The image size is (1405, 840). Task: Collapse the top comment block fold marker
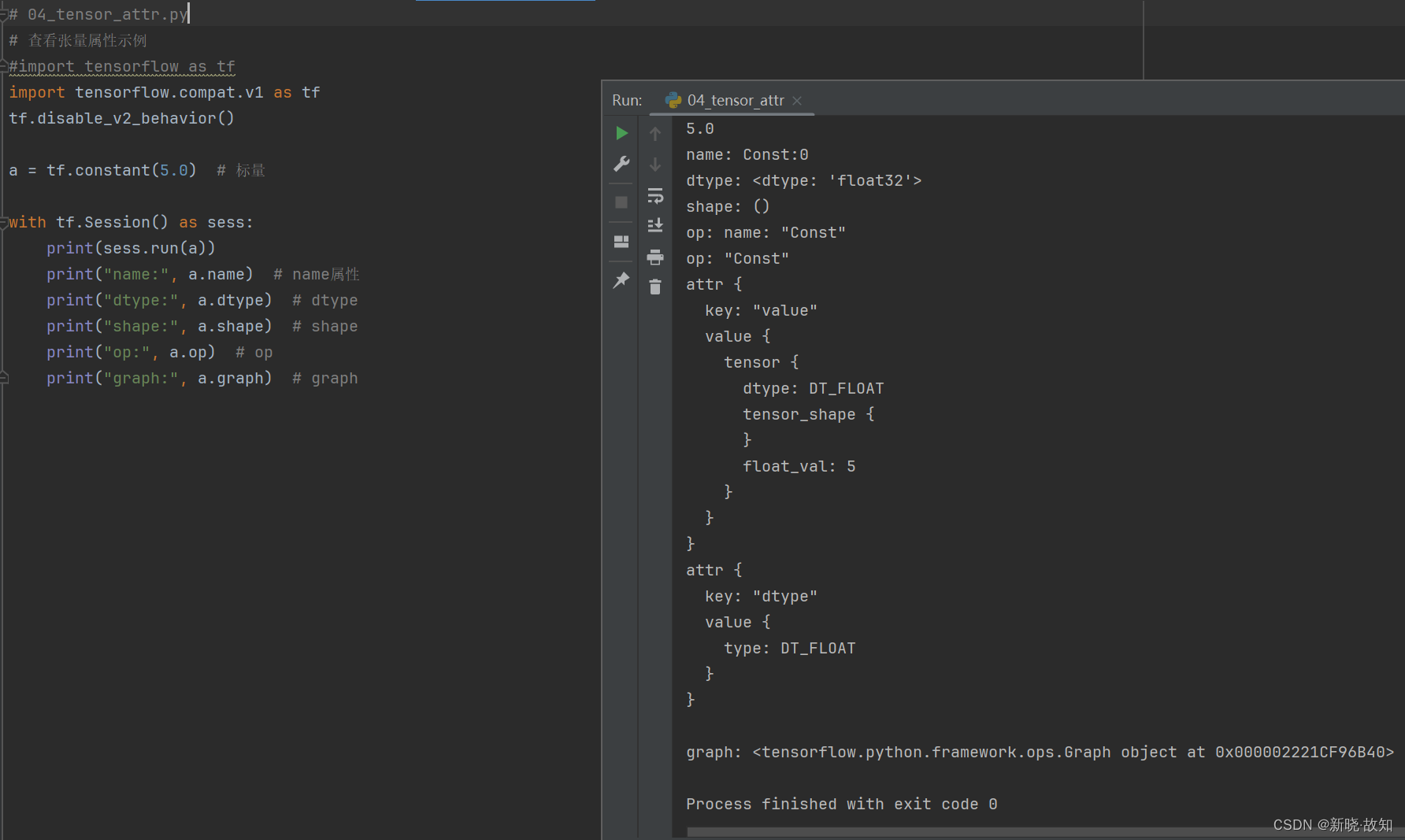pyautogui.click(x=4, y=15)
